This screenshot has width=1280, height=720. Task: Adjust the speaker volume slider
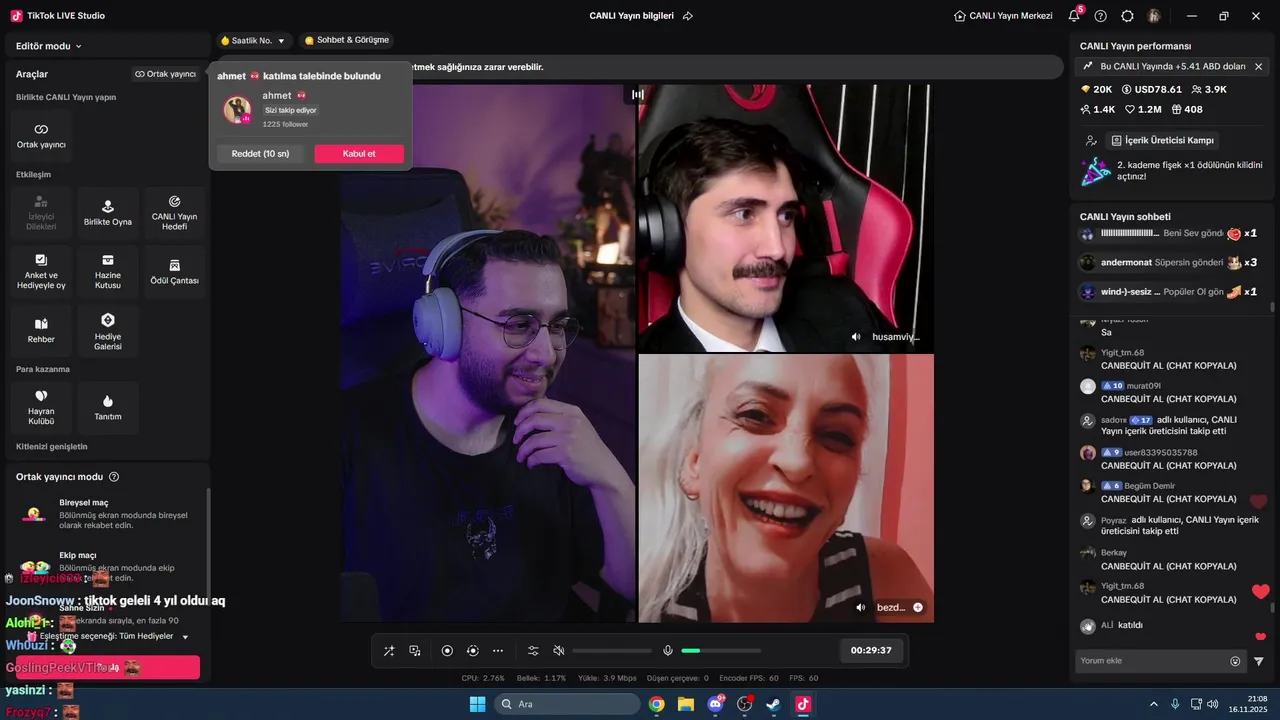pos(612,651)
